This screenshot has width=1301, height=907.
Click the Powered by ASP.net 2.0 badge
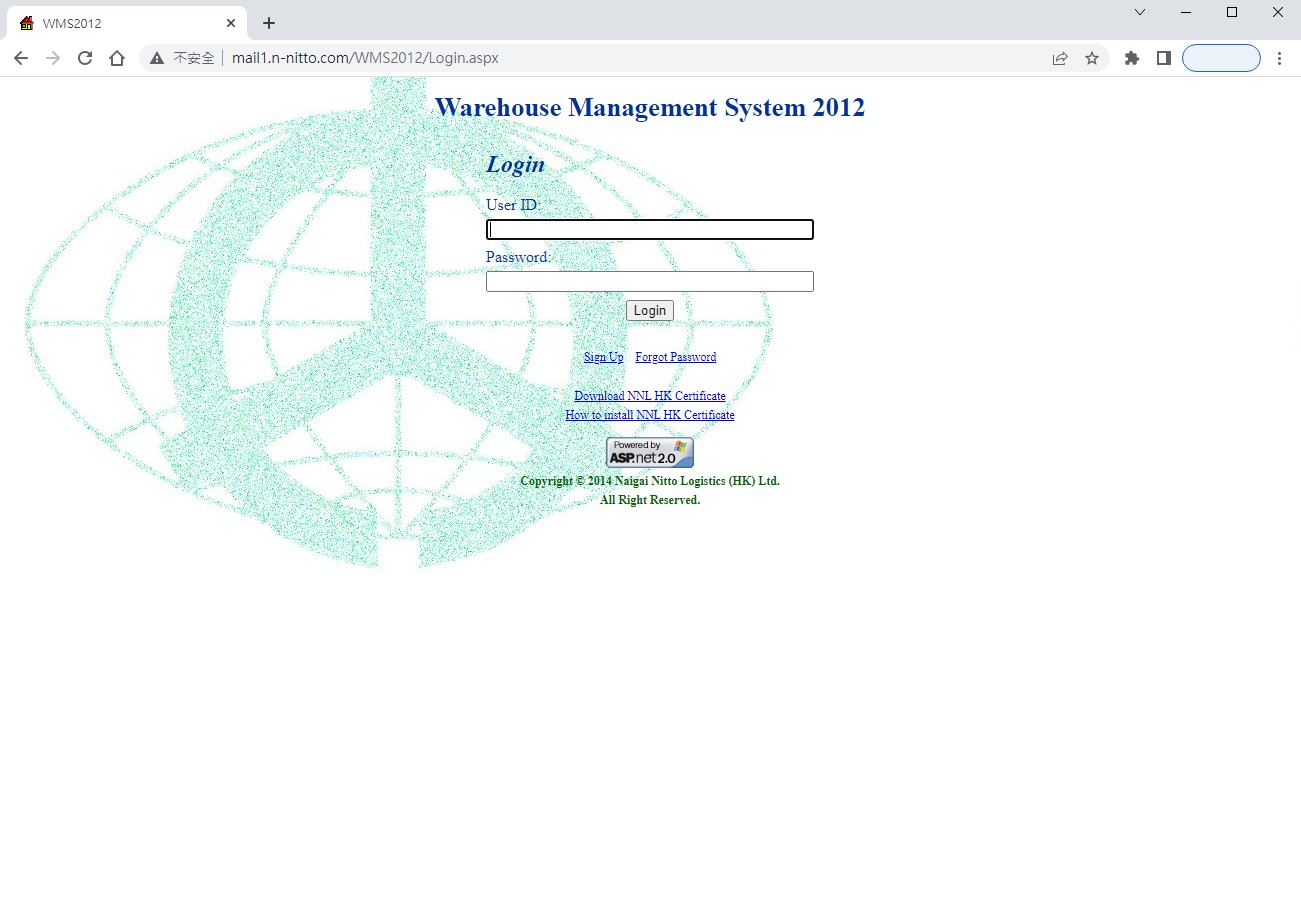(650, 453)
